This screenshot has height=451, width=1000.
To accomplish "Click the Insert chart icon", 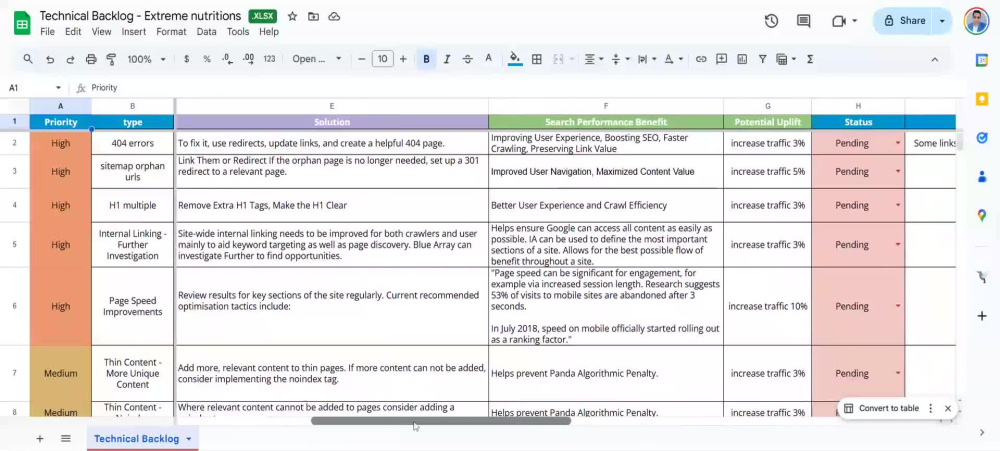I will [x=742, y=59].
